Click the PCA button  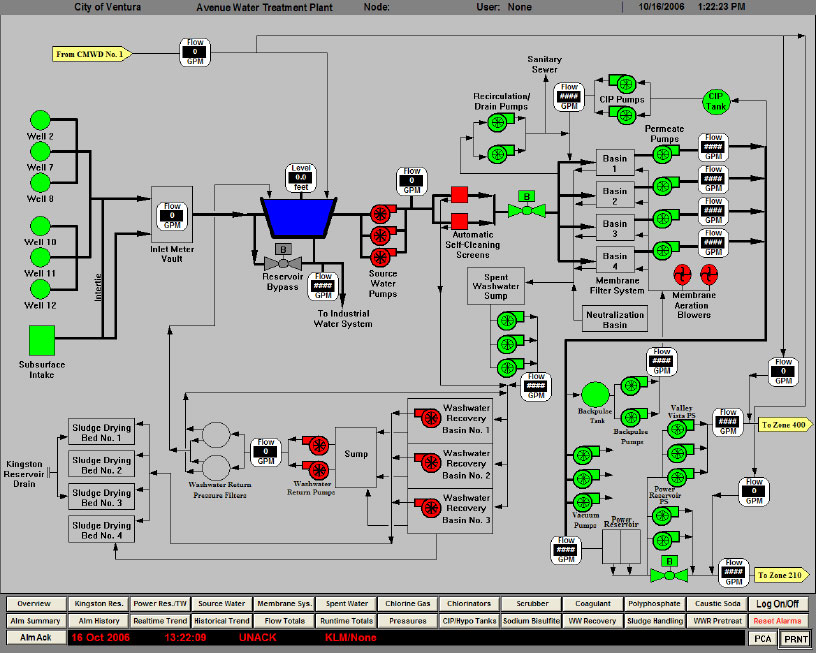tap(762, 638)
